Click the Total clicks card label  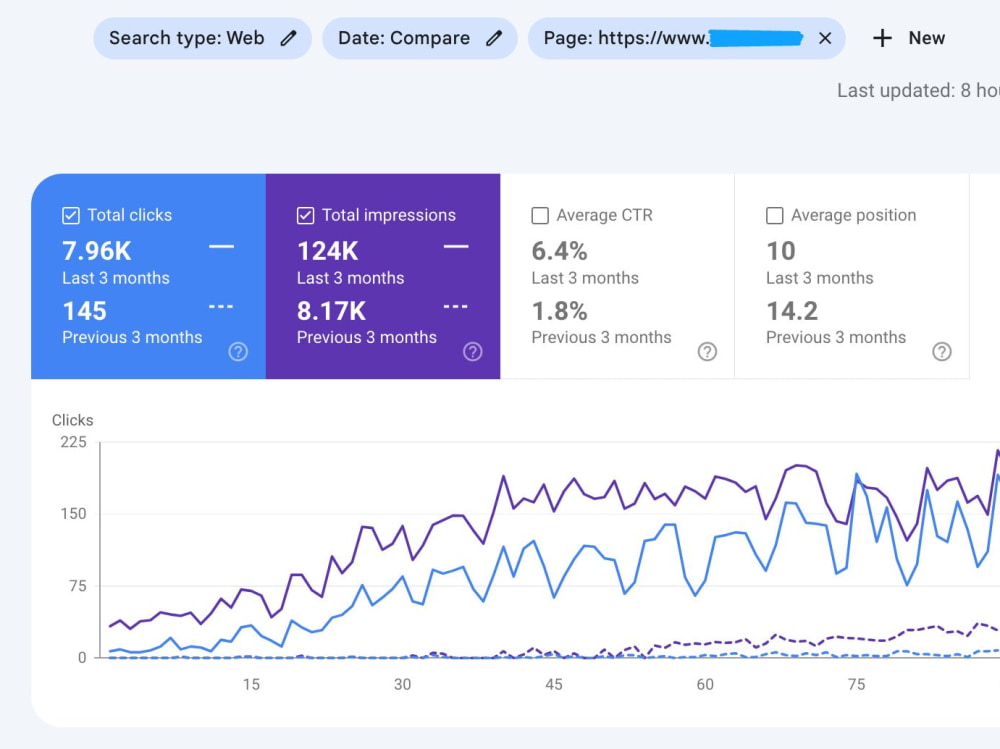point(129,215)
